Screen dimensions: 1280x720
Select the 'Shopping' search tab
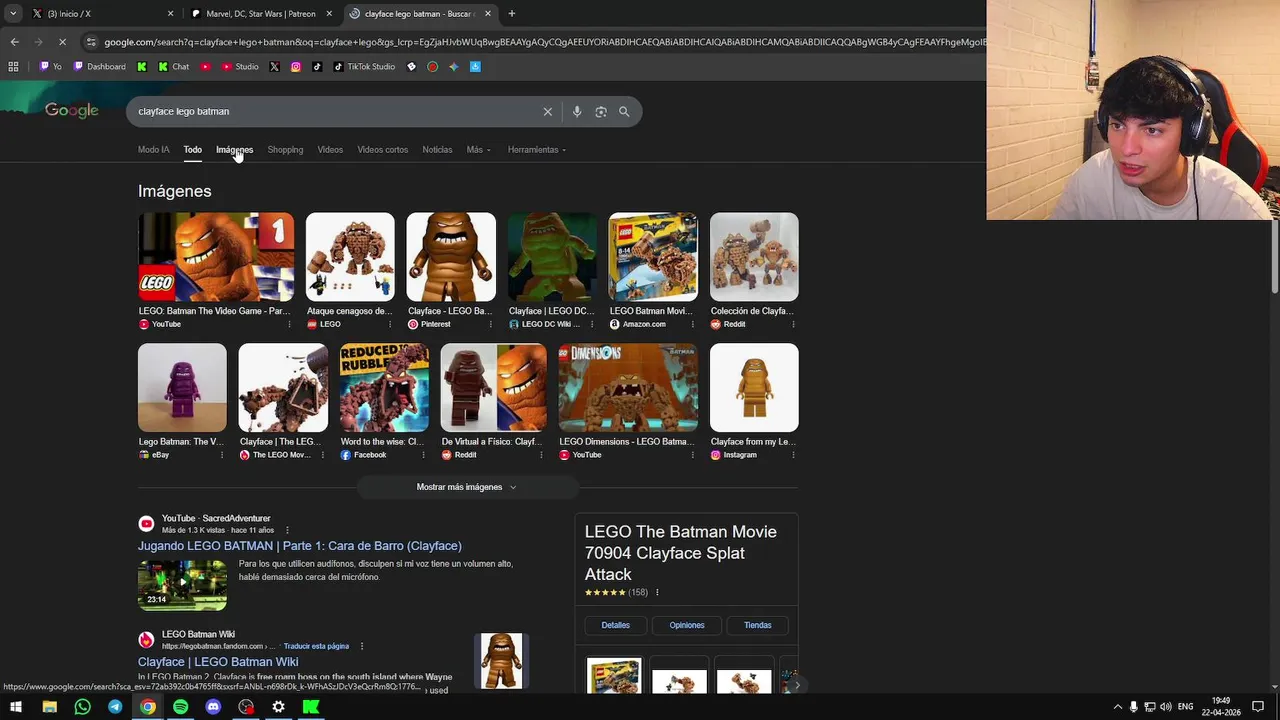click(285, 150)
